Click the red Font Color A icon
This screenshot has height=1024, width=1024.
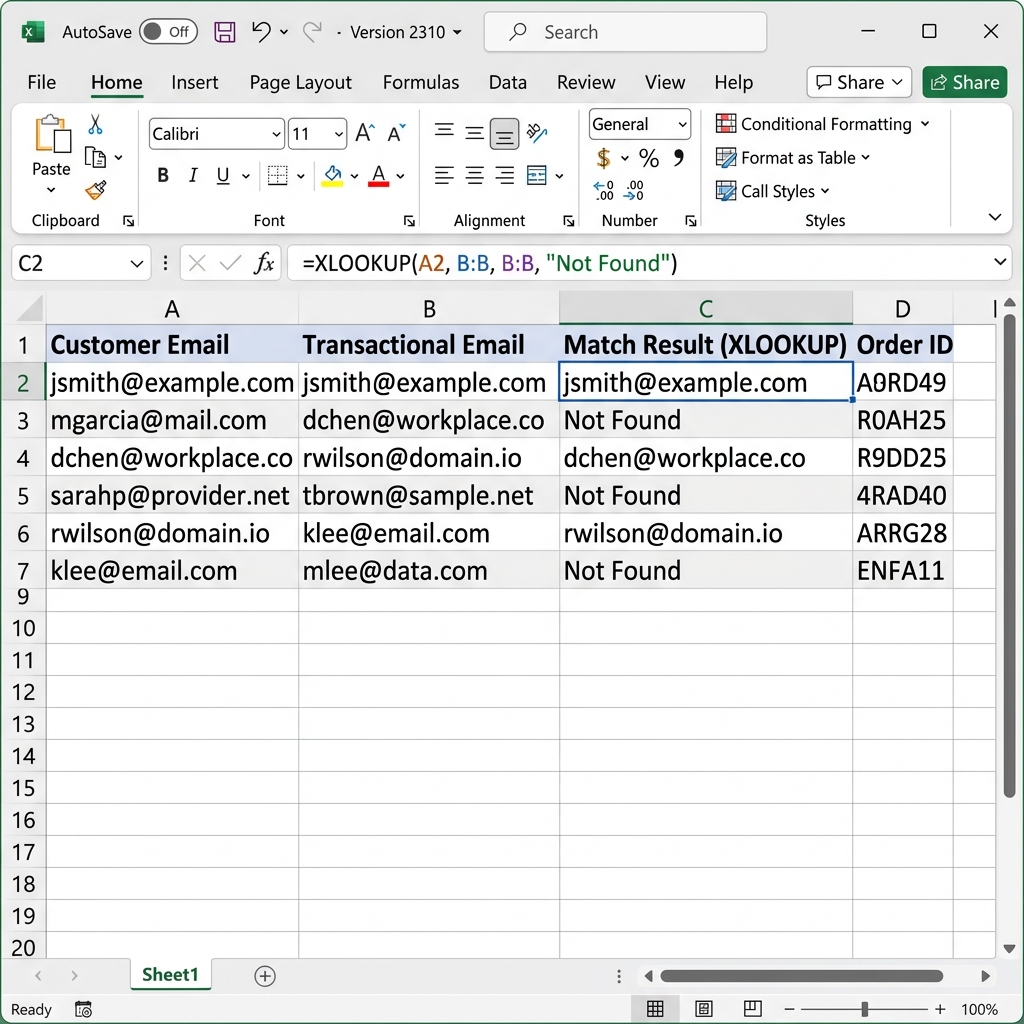click(379, 175)
